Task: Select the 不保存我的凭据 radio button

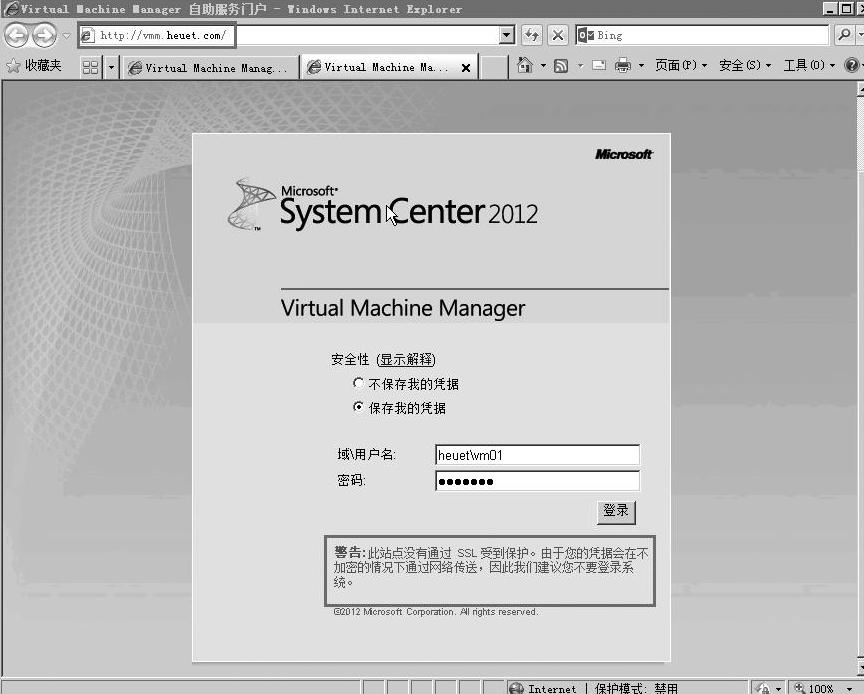Action: 359,383
